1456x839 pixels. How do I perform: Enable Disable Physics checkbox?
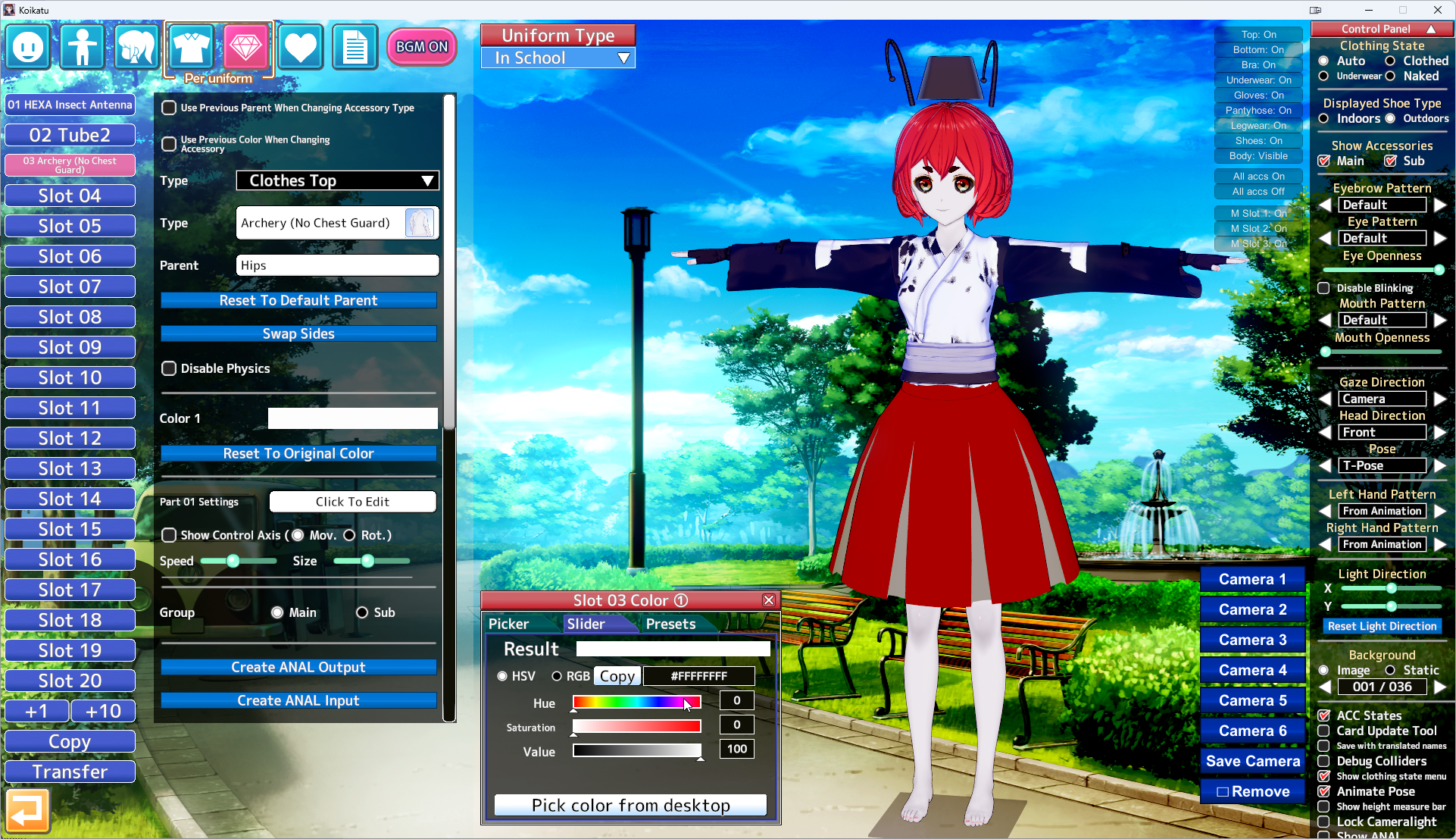(x=169, y=368)
